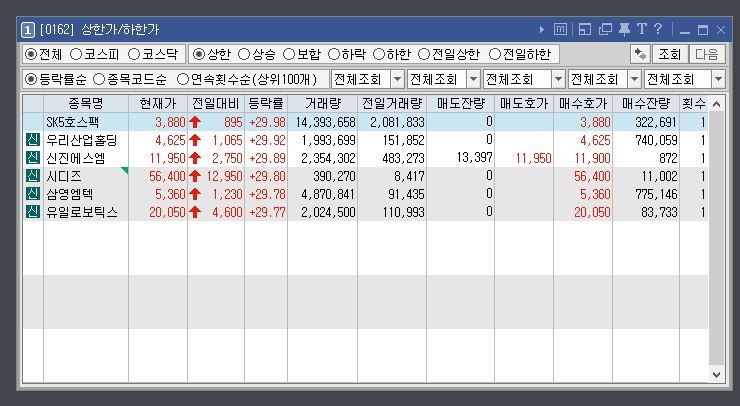Select the 하락 radio button

pos(334,54)
